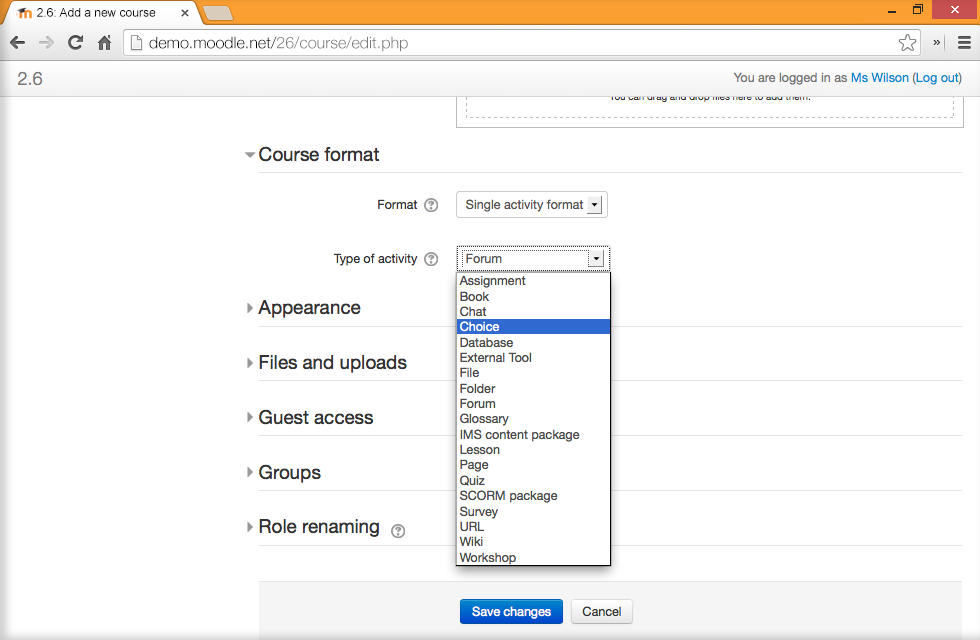
Task: Click the Cancel button
Action: (602, 612)
